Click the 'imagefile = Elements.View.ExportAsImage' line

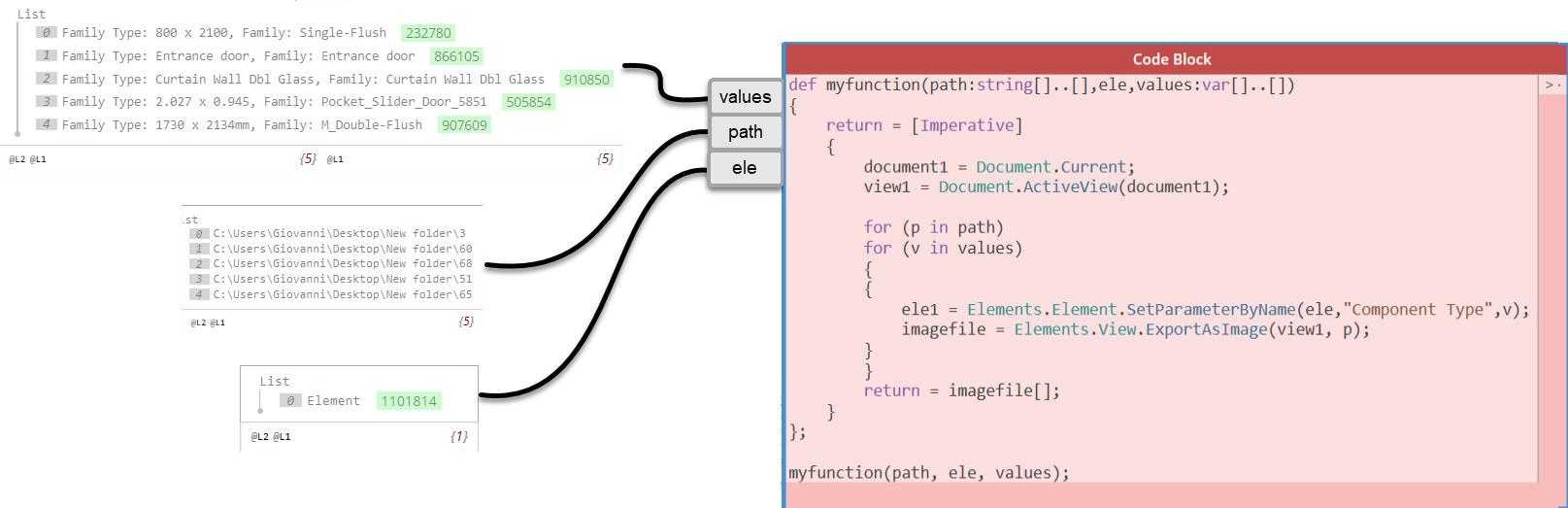point(1135,330)
